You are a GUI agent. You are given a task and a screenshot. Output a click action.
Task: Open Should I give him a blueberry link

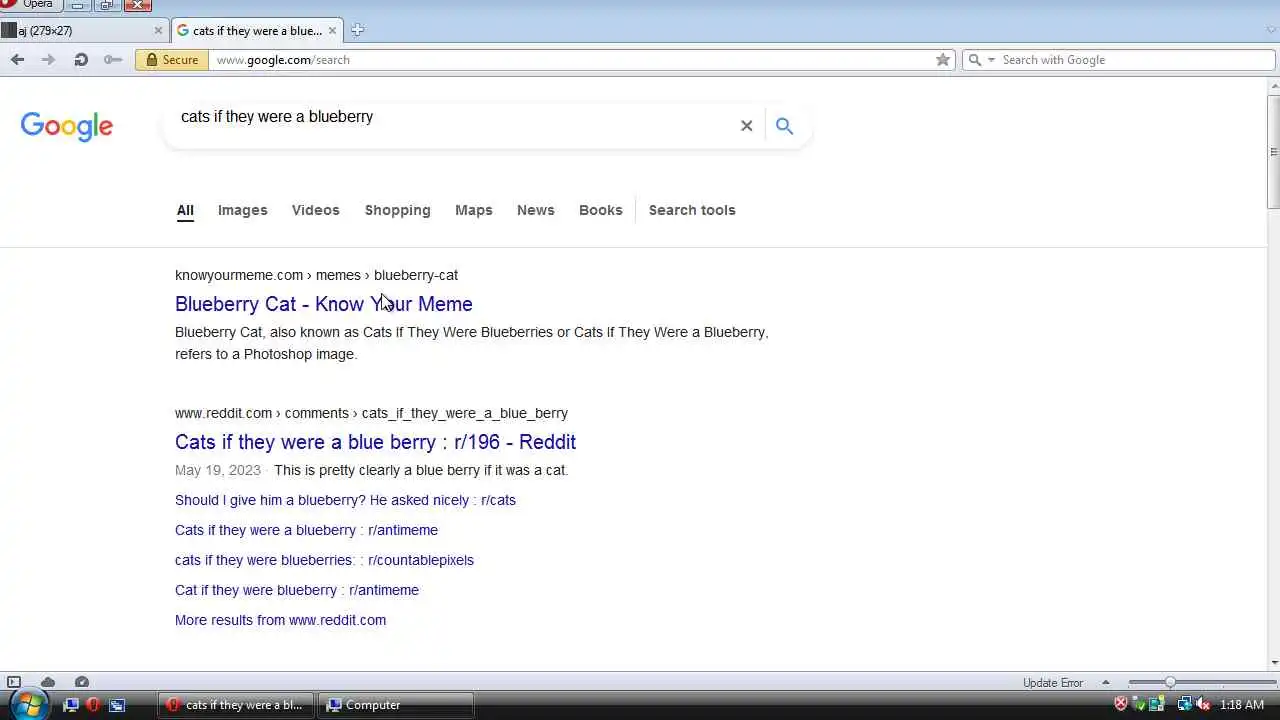[345, 500]
